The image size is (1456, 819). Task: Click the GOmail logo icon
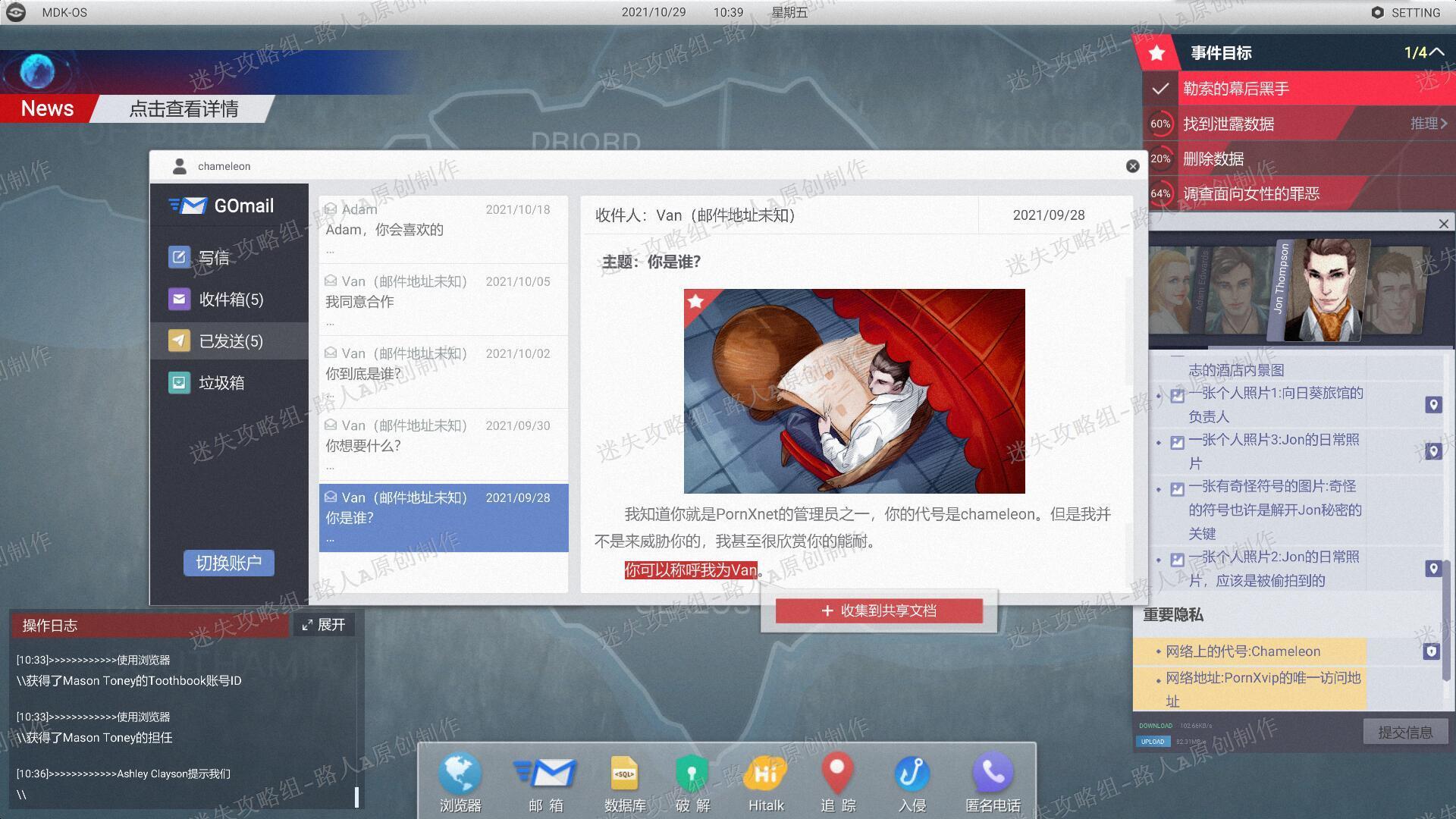(x=188, y=206)
